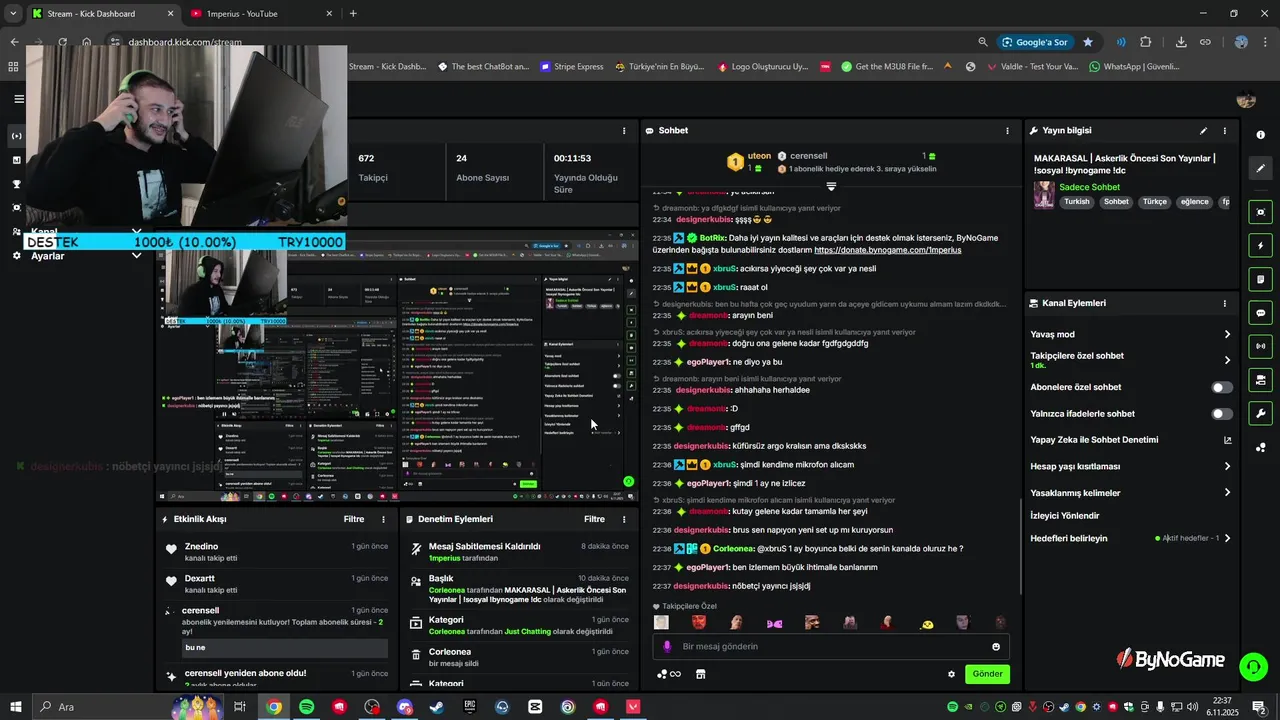This screenshot has height=720, width=1280.
Task: Collapse the pinned gift leaderboard arrow
Action: tap(831, 187)
